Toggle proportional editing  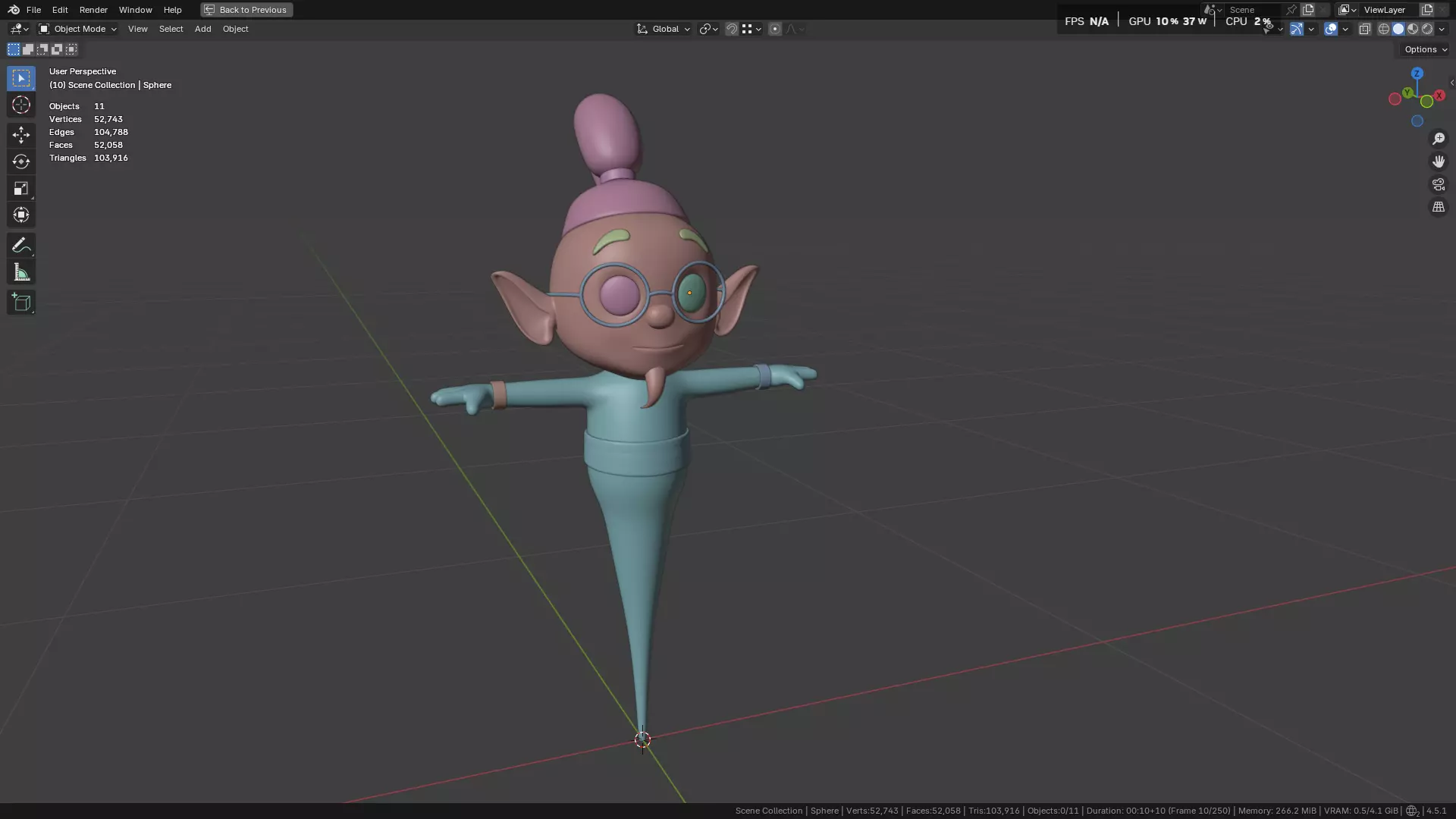774,29
